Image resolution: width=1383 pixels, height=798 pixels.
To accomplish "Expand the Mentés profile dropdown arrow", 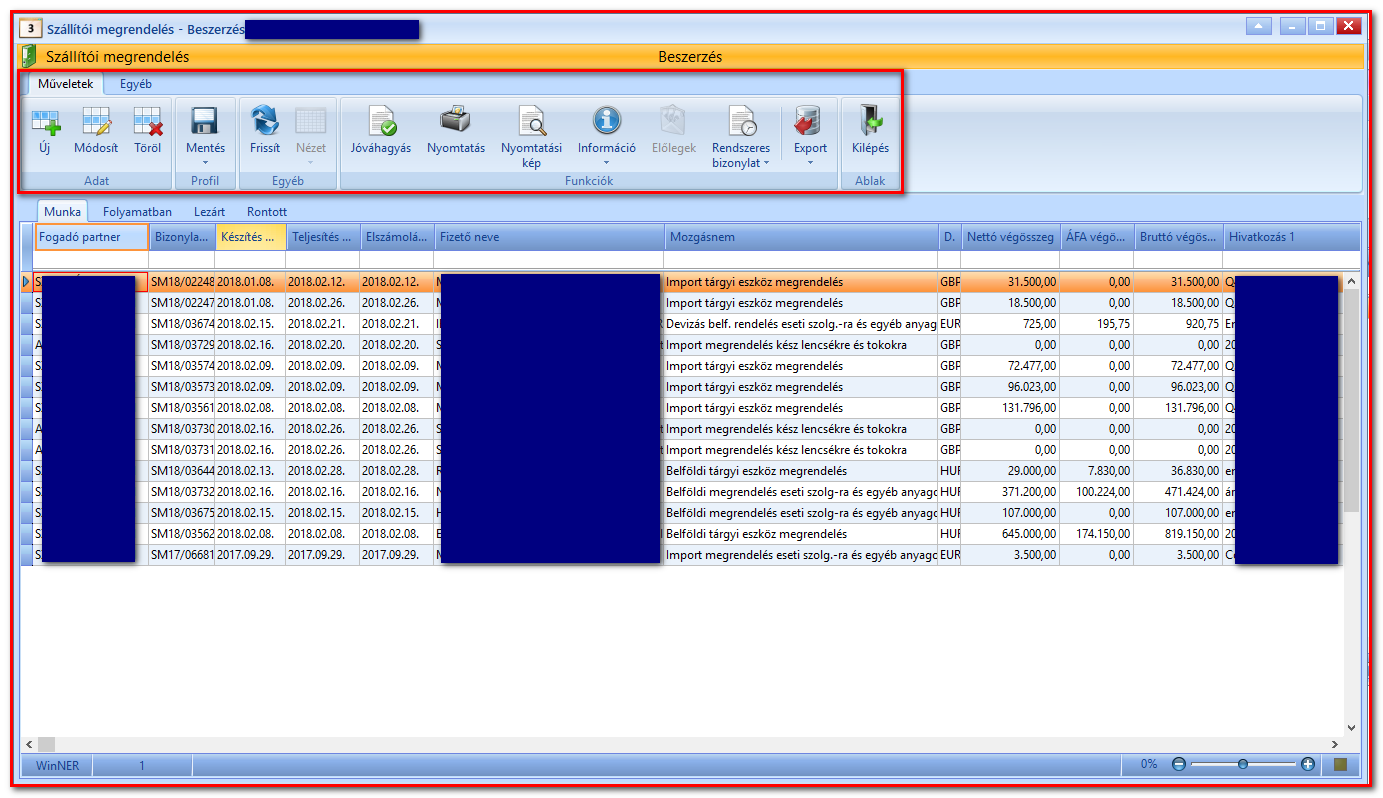I will click(205, 162).
